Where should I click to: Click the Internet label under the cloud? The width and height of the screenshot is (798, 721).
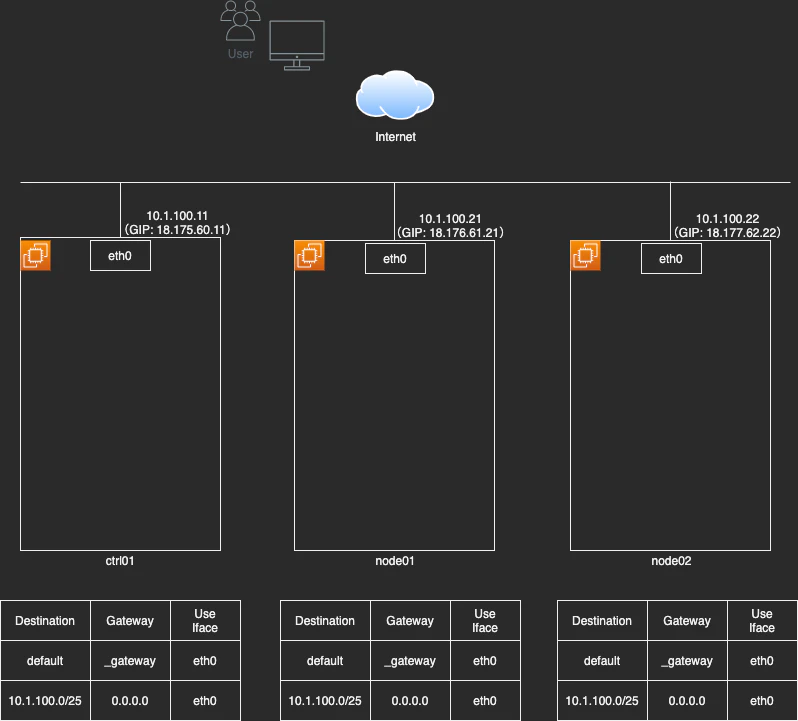[x=395, y=137]
